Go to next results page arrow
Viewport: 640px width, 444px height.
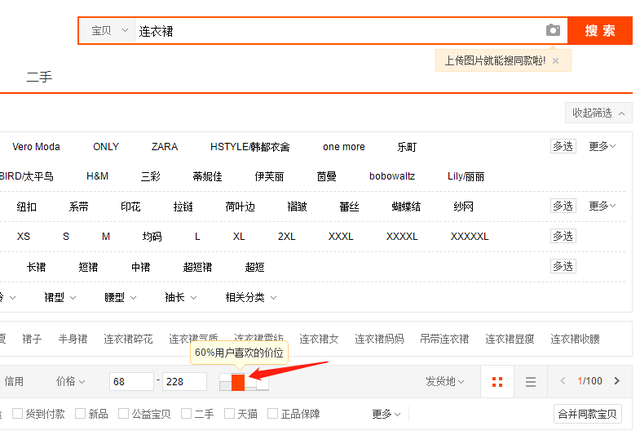(616, 381)
